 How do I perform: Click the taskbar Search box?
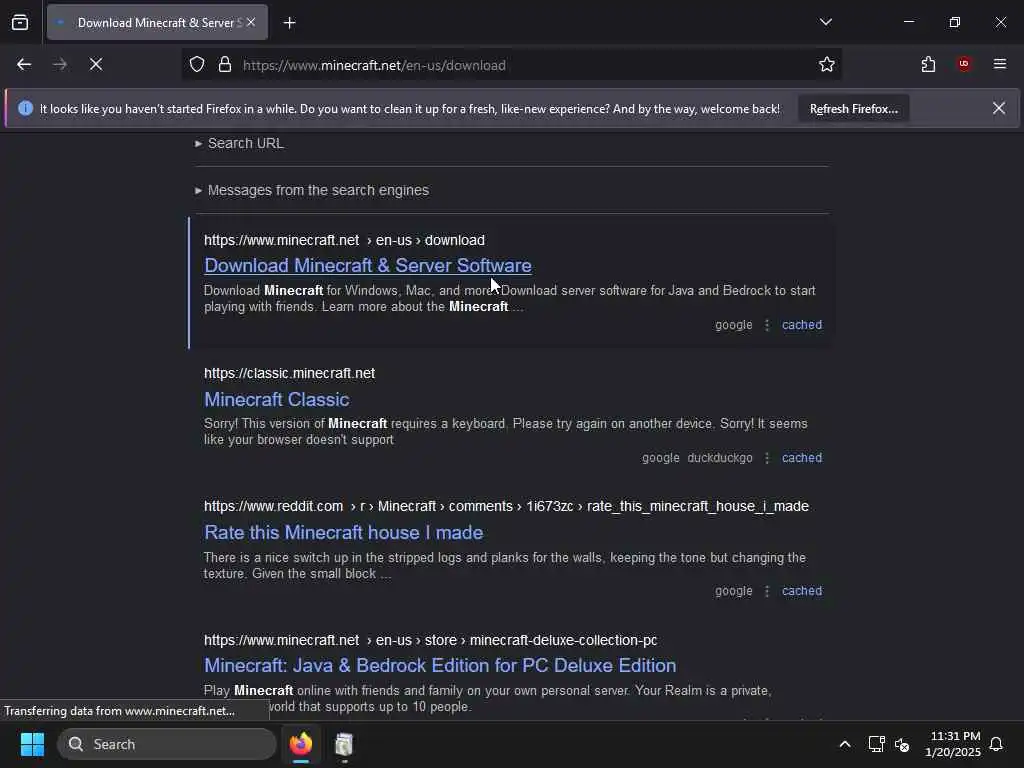point(167,744)
